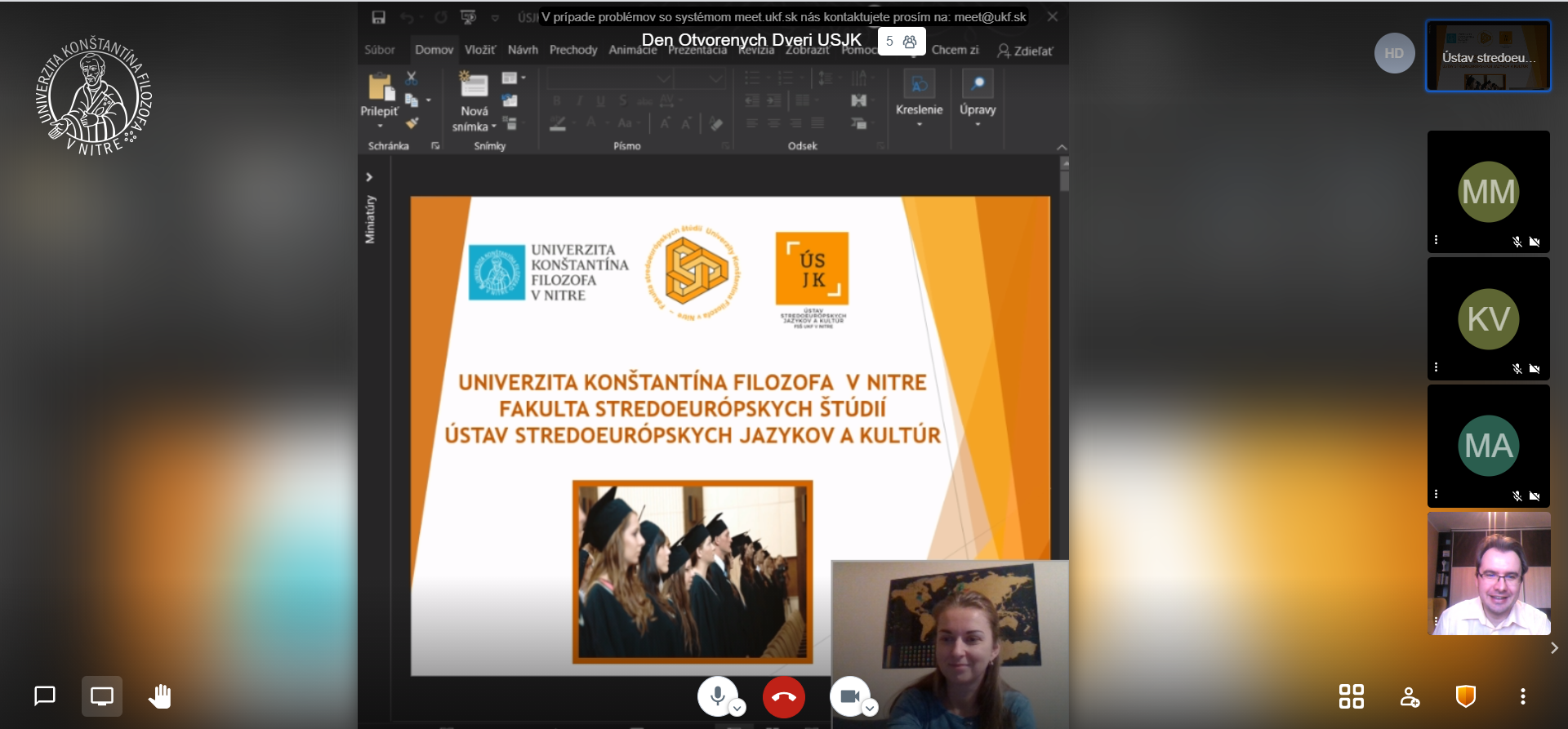Viewport: 1568px width, 729px height.
Task: Select the Ústav stredoeu... participant thumbnail
Action: tap(1489, 56)
